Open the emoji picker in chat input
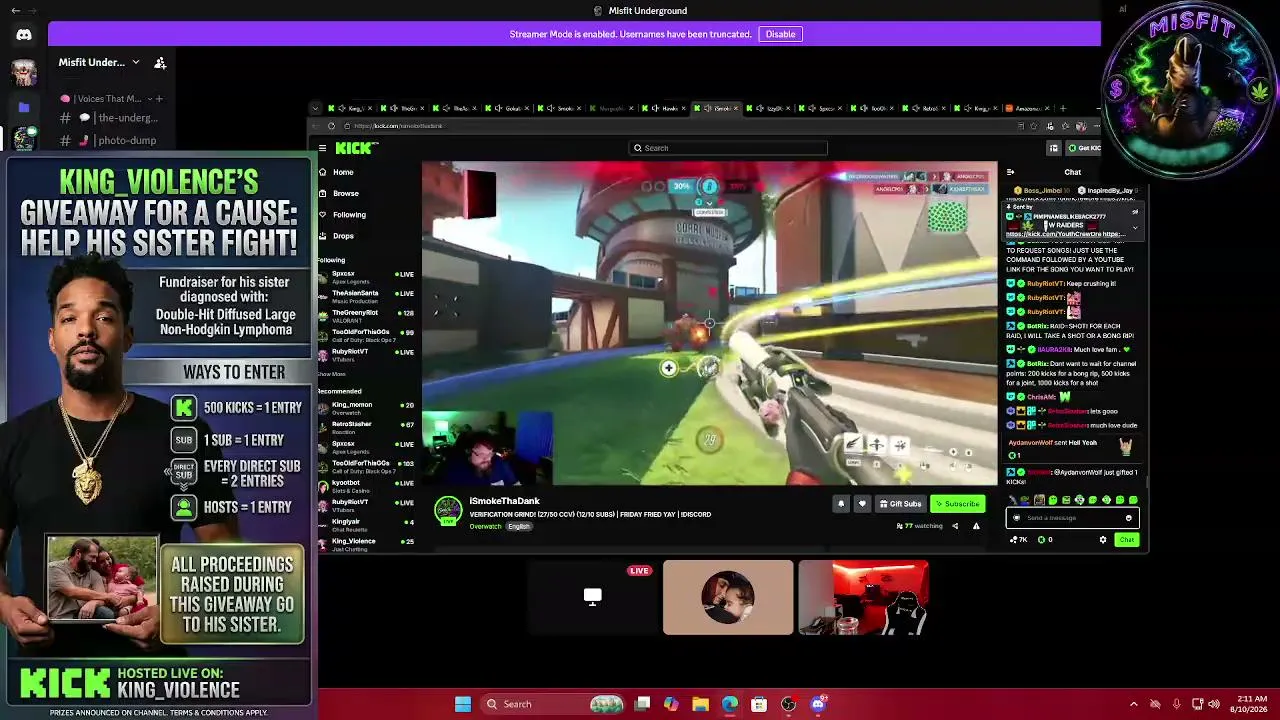 point(1129,518)
